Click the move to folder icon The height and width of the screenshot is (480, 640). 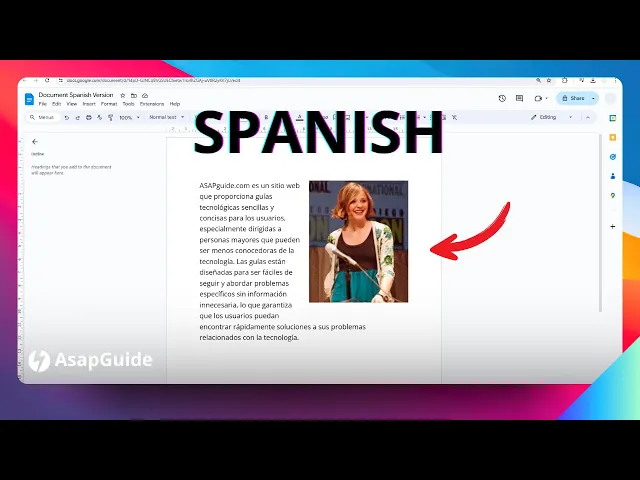(134, 95)
